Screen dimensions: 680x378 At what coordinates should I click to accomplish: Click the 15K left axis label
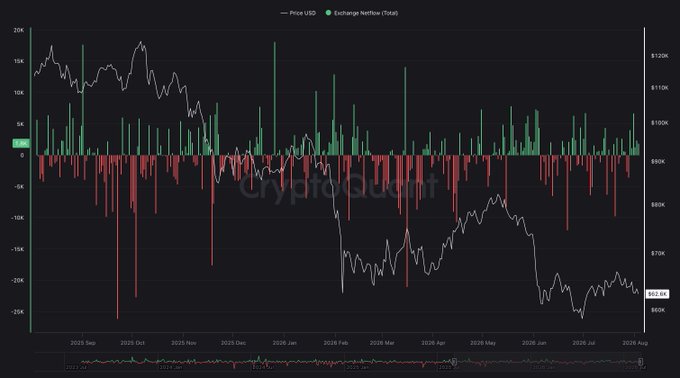click(19, 62)
